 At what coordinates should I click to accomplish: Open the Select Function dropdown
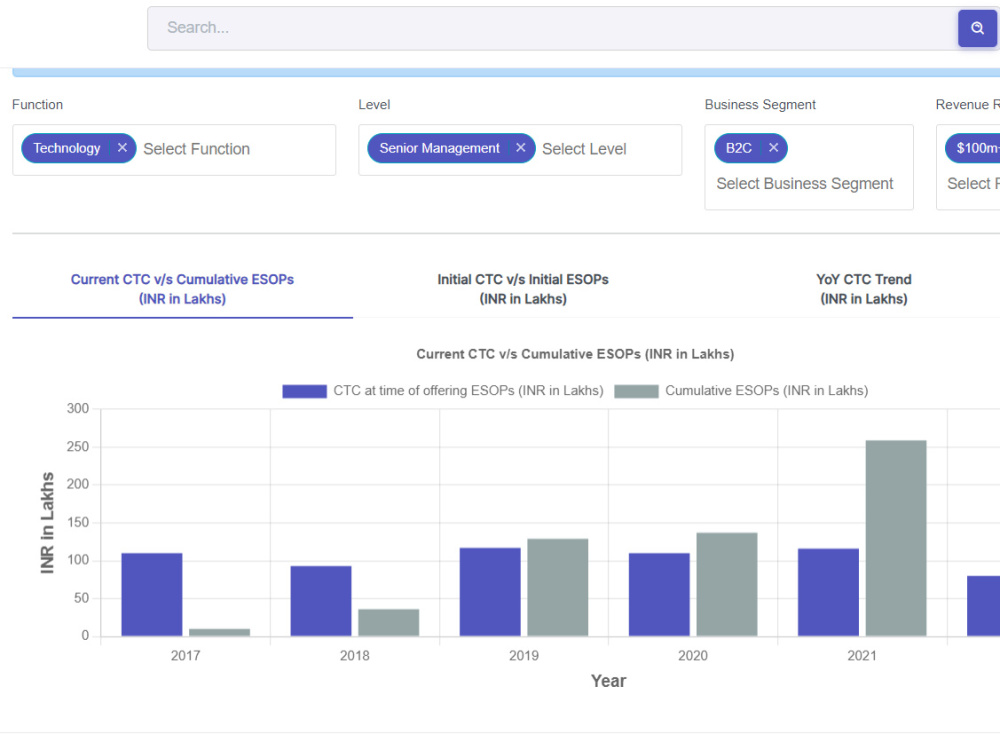click(x=196, y=149)
